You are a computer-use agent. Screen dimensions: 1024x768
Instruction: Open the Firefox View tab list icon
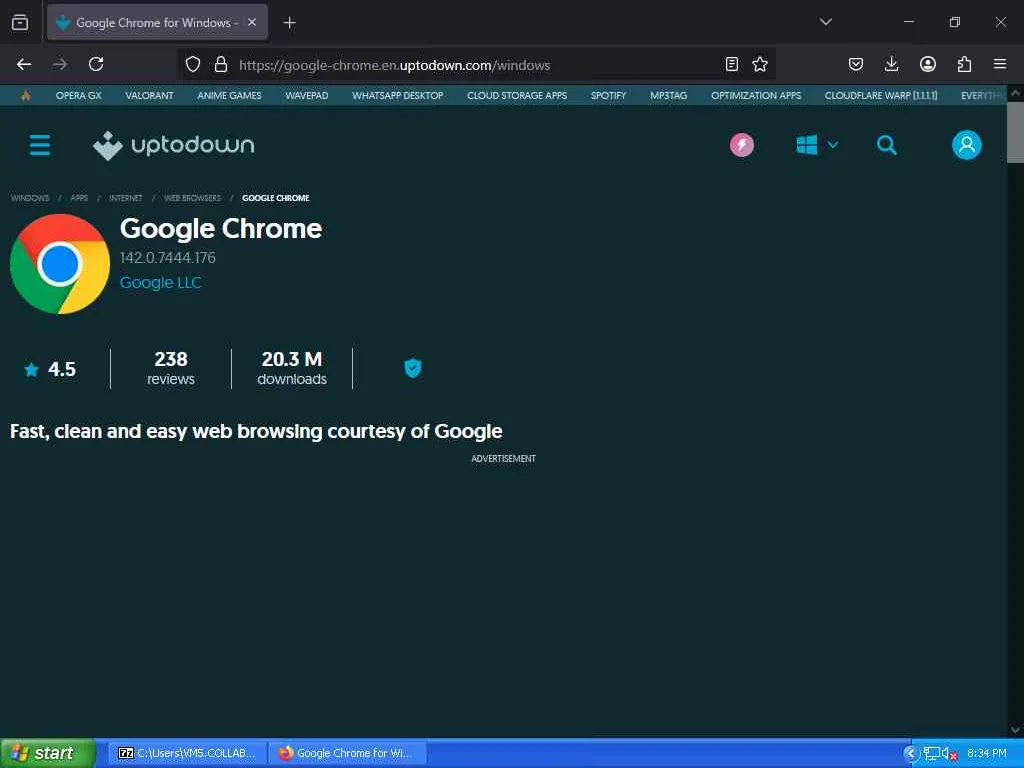[x=20, y=22]
